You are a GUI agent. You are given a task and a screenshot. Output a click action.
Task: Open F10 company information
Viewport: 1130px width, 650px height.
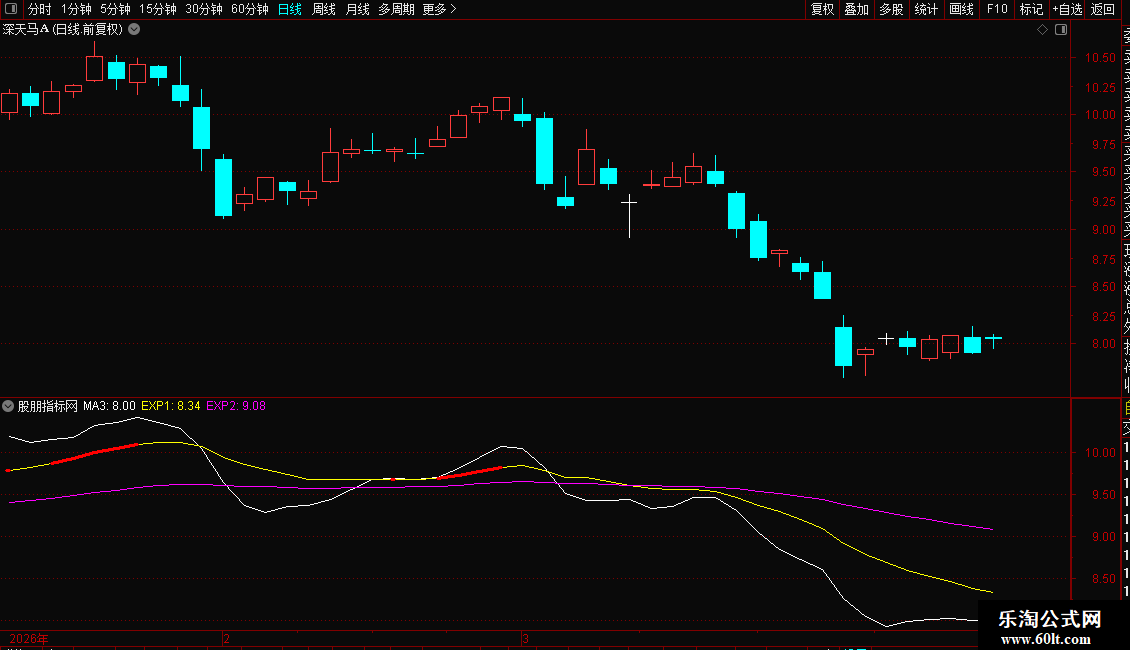(997, 9)
